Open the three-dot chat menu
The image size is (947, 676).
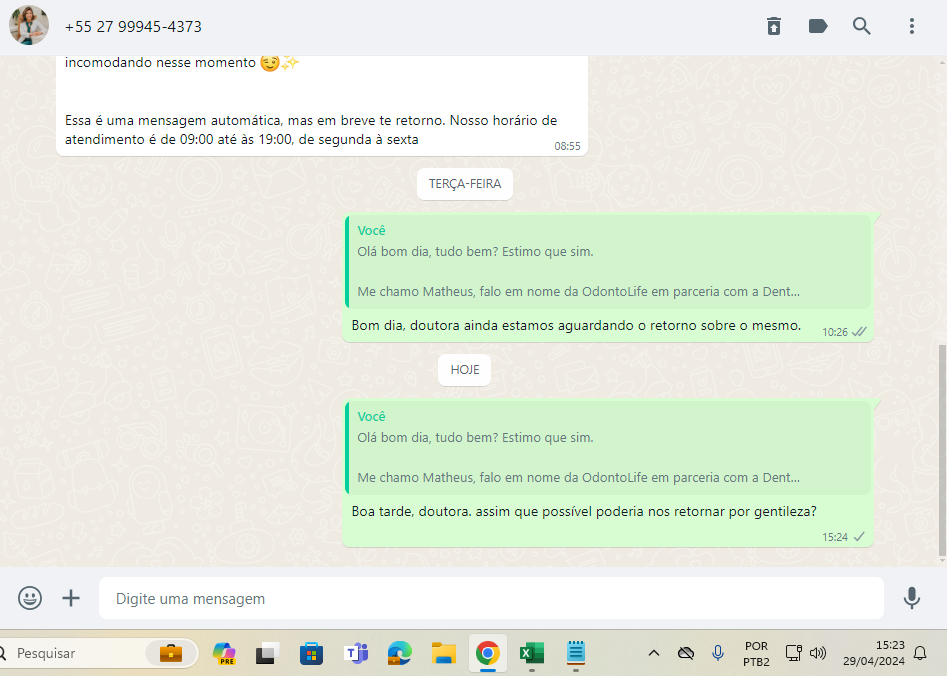(x=912, y=26)
